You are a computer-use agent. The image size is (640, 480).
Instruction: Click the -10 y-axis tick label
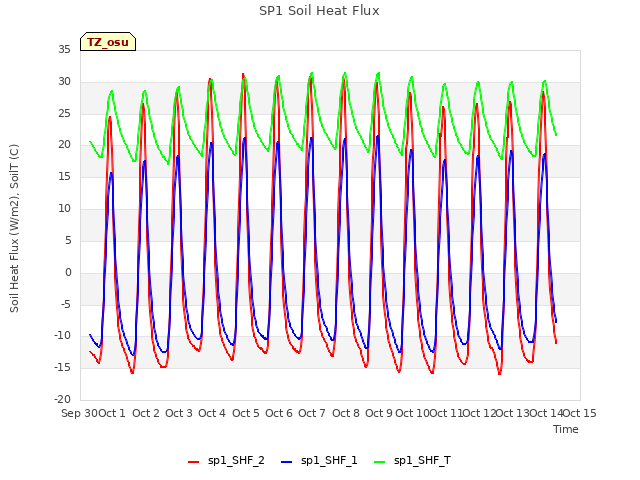point(62,336)
